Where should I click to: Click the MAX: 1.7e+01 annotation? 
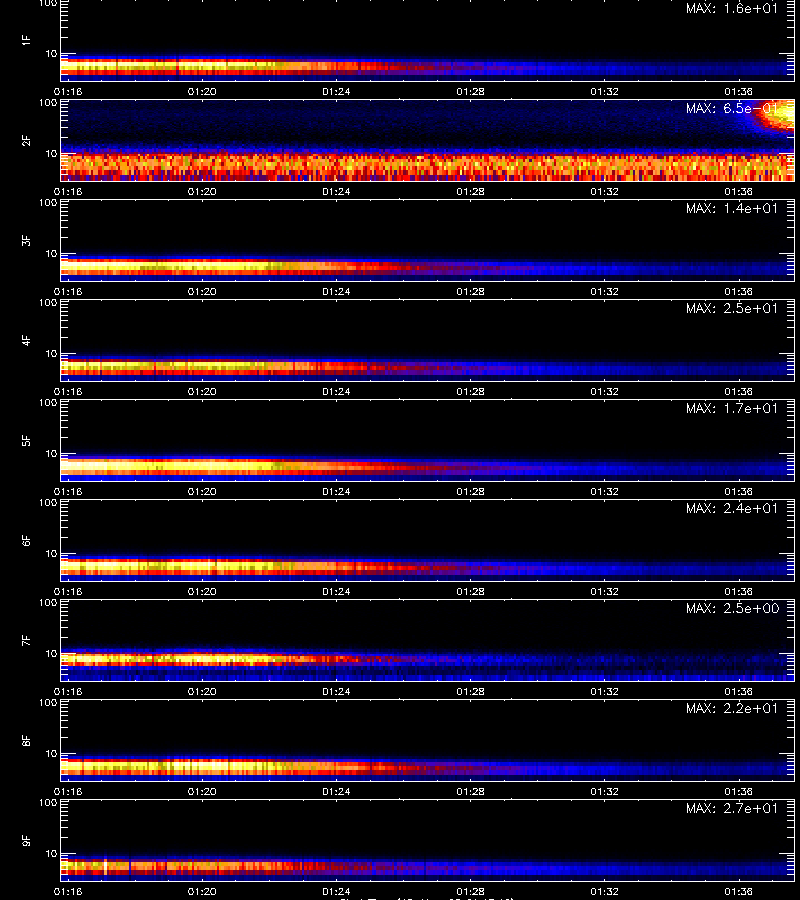pyautogui.click(x=732, y=408)
